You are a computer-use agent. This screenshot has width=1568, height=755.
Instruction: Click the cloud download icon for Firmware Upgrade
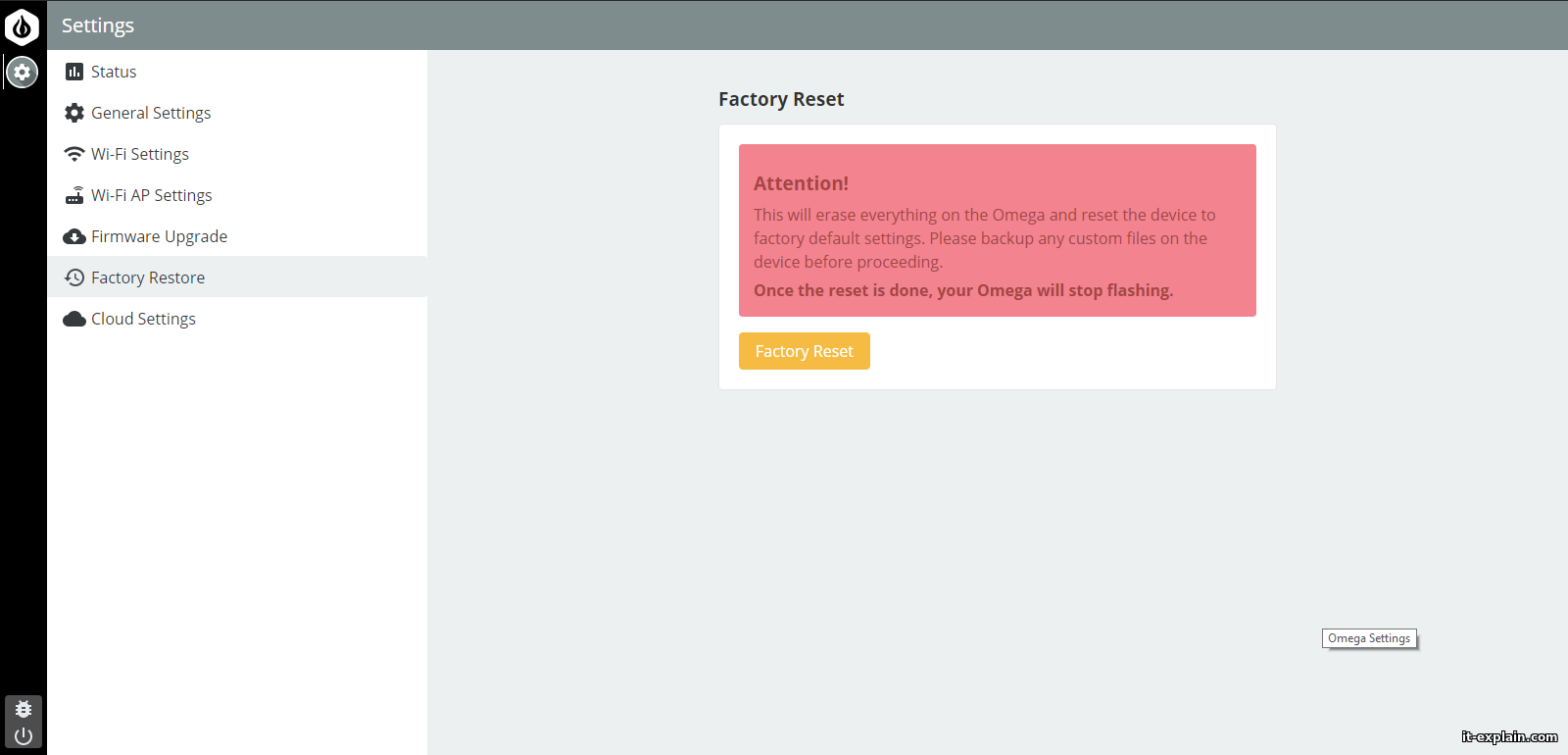(74, 236)
